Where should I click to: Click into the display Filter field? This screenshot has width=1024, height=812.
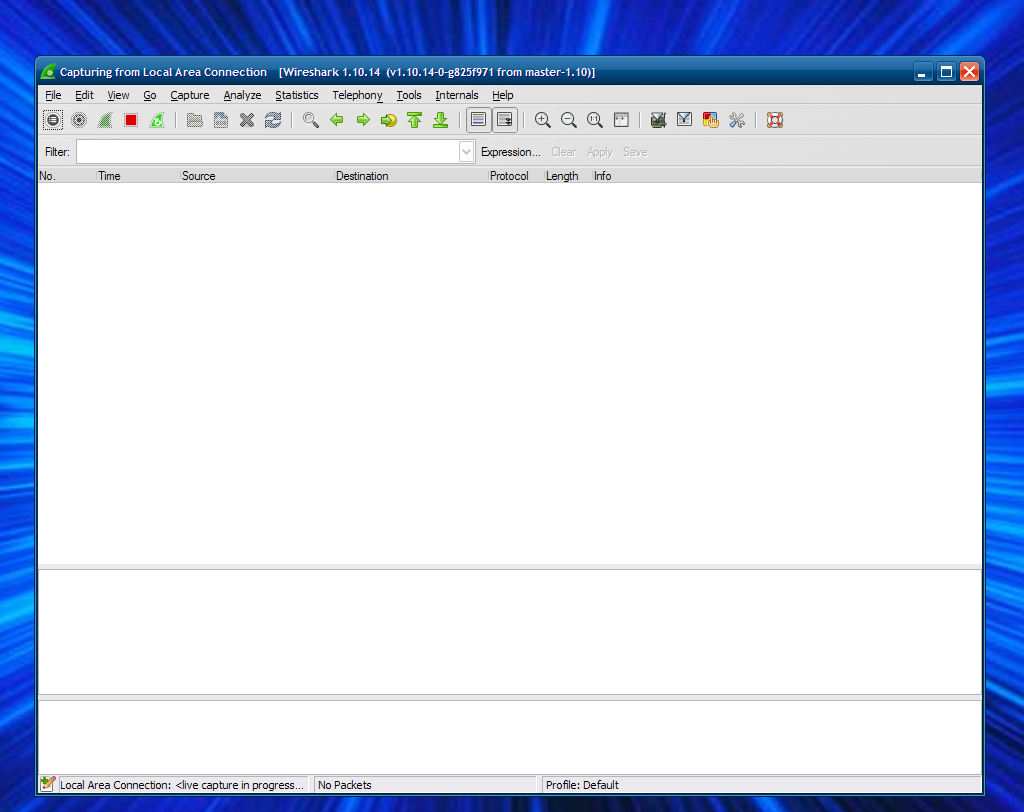tap(268, 152)
